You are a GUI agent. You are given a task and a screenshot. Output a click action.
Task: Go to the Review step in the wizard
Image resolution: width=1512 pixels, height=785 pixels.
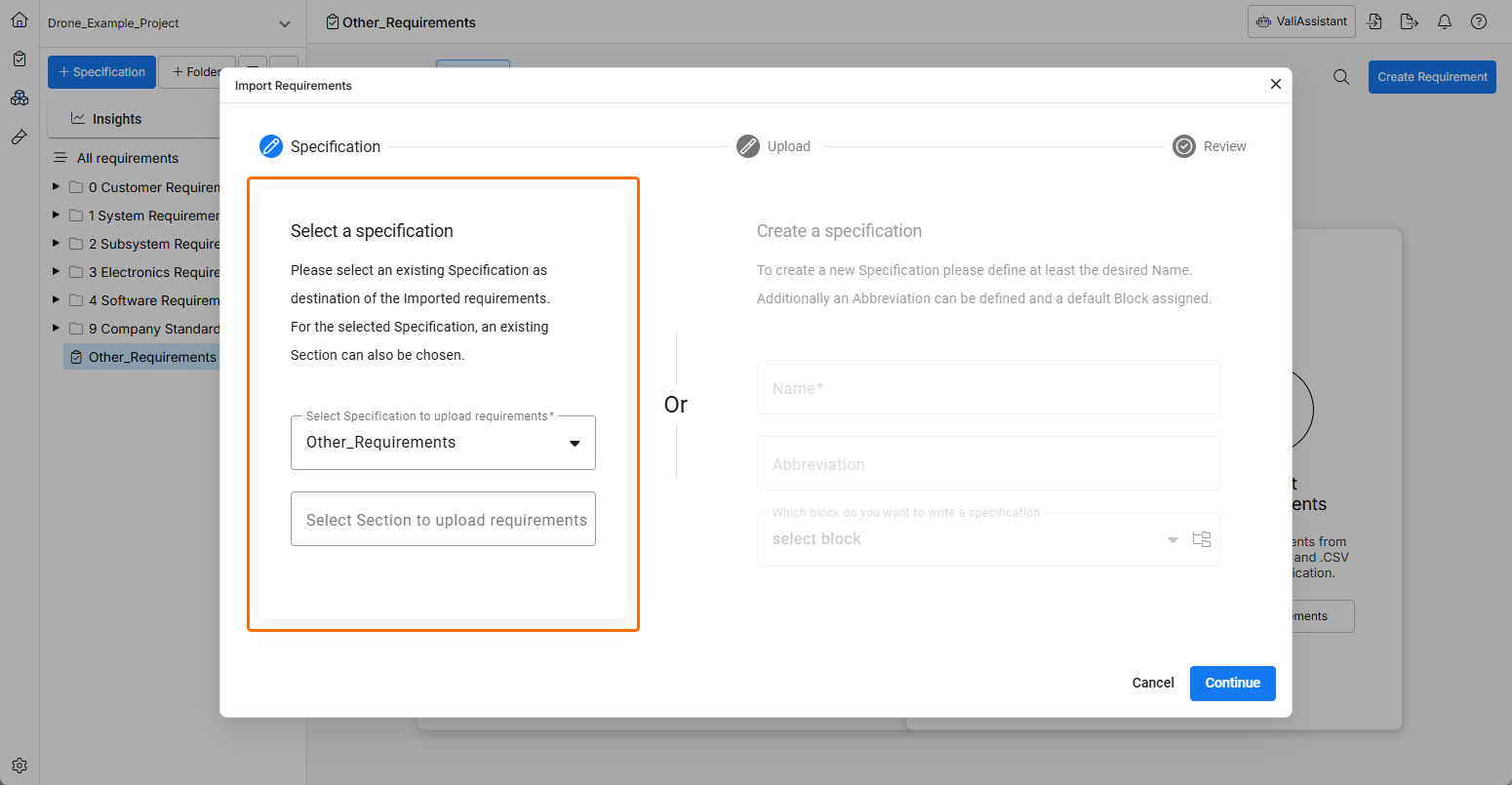click(1210, 146)
